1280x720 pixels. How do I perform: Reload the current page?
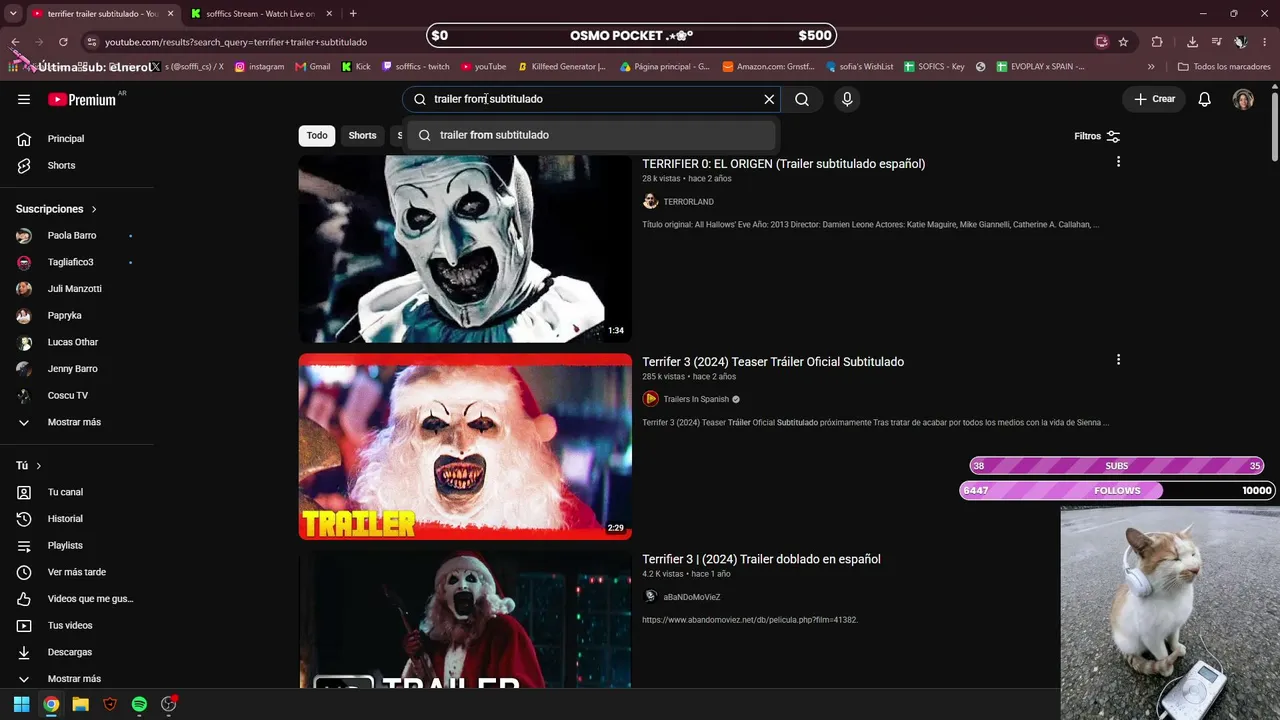[x=63, y=42]
